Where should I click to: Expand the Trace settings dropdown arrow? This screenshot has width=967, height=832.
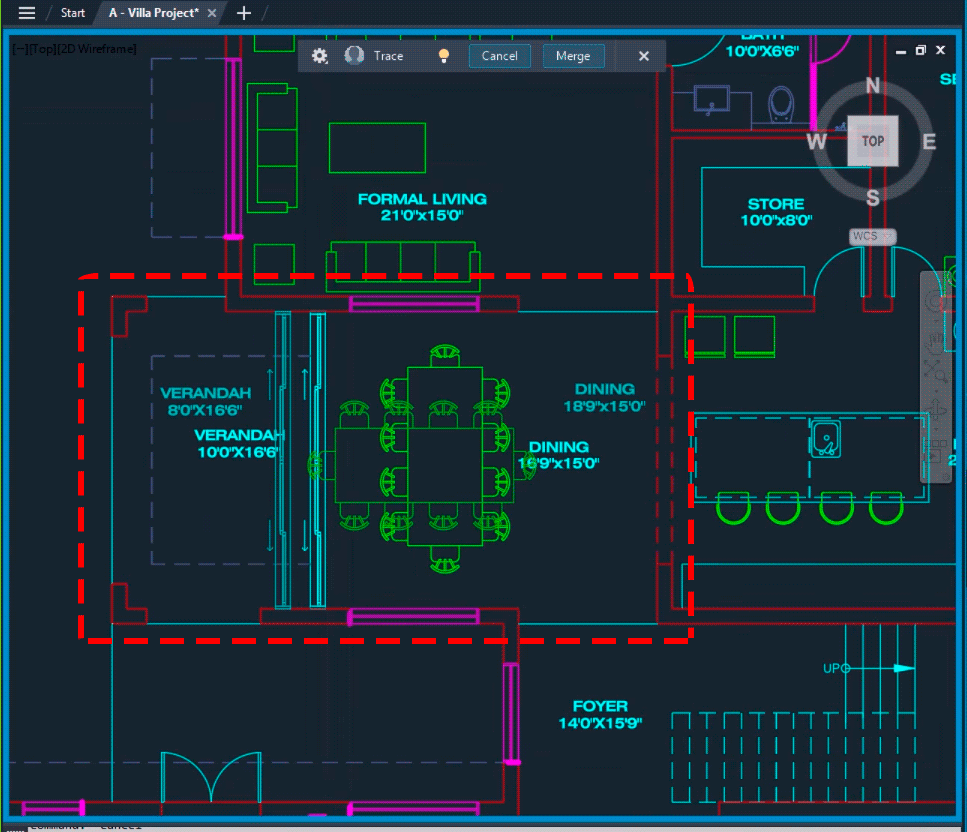327,63
